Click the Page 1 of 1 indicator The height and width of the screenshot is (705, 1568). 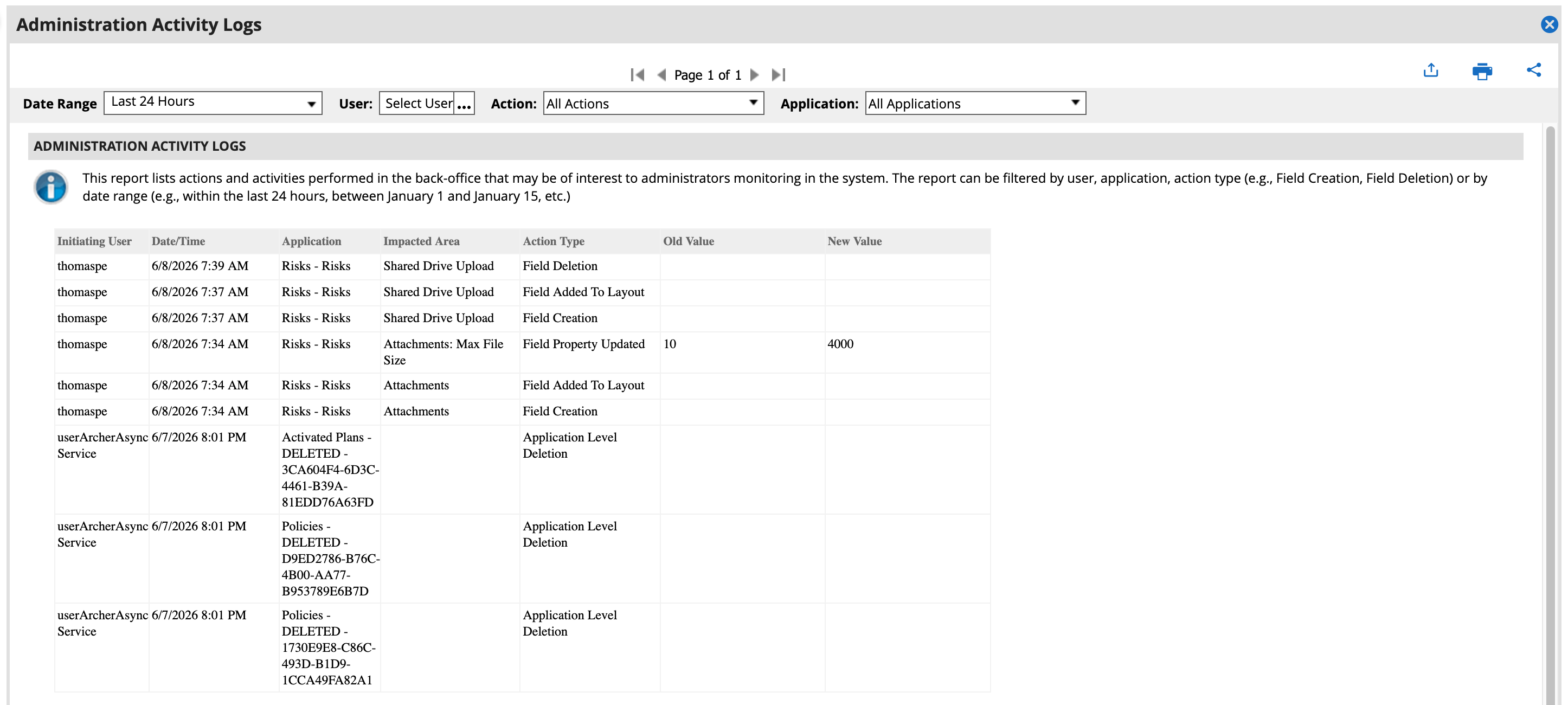point(708,75)
